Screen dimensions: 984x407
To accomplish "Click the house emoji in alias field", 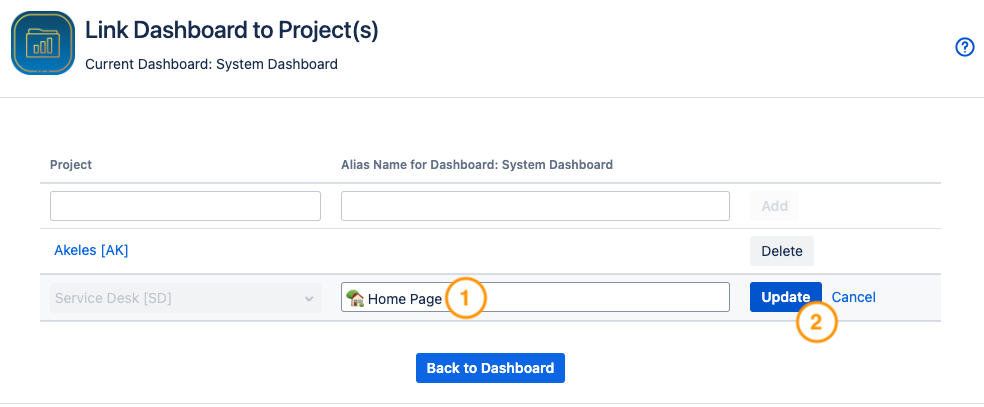I will click(355, 298).
